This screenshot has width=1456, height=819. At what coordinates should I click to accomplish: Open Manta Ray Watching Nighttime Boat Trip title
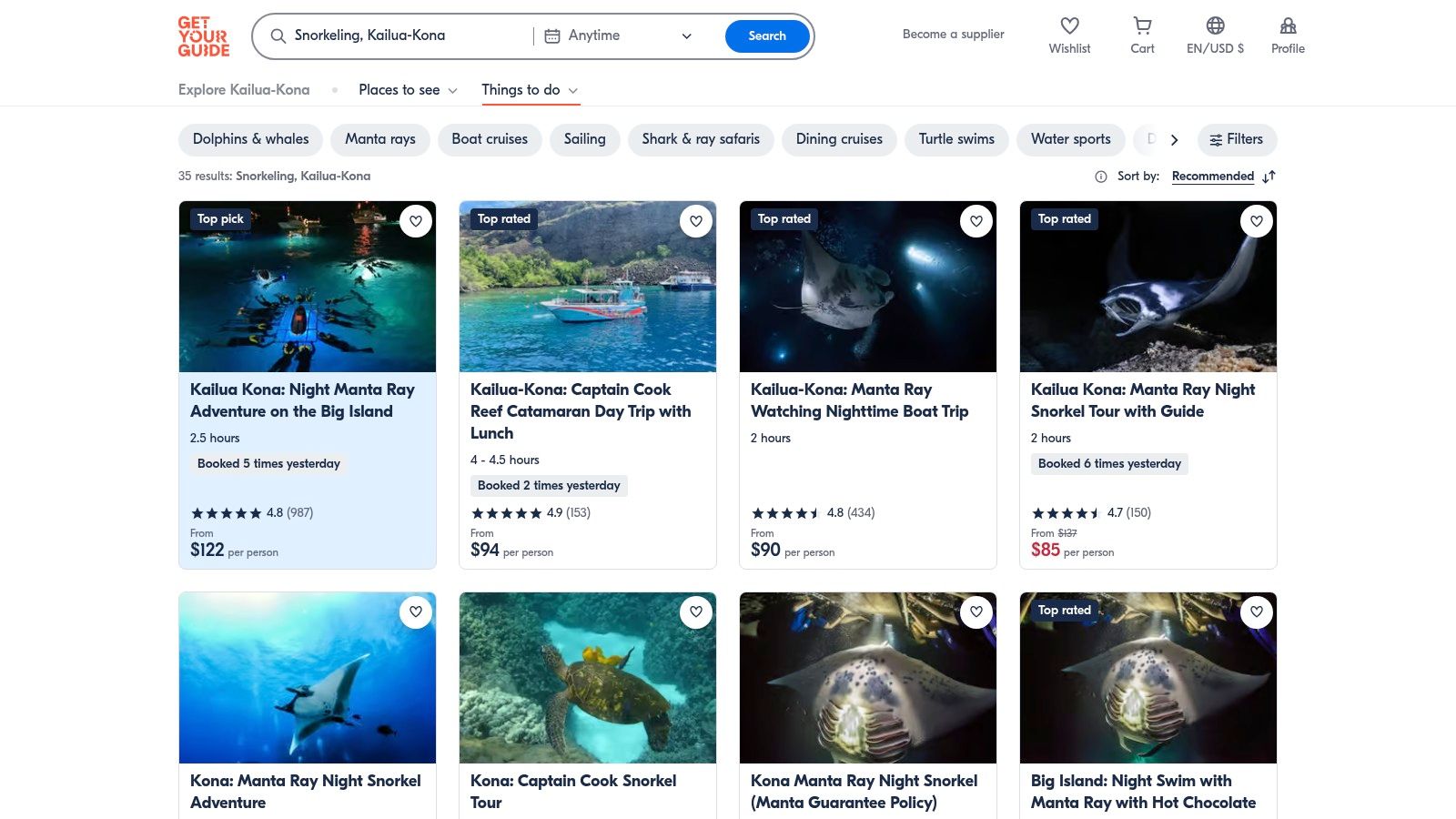tap(860, 400)
